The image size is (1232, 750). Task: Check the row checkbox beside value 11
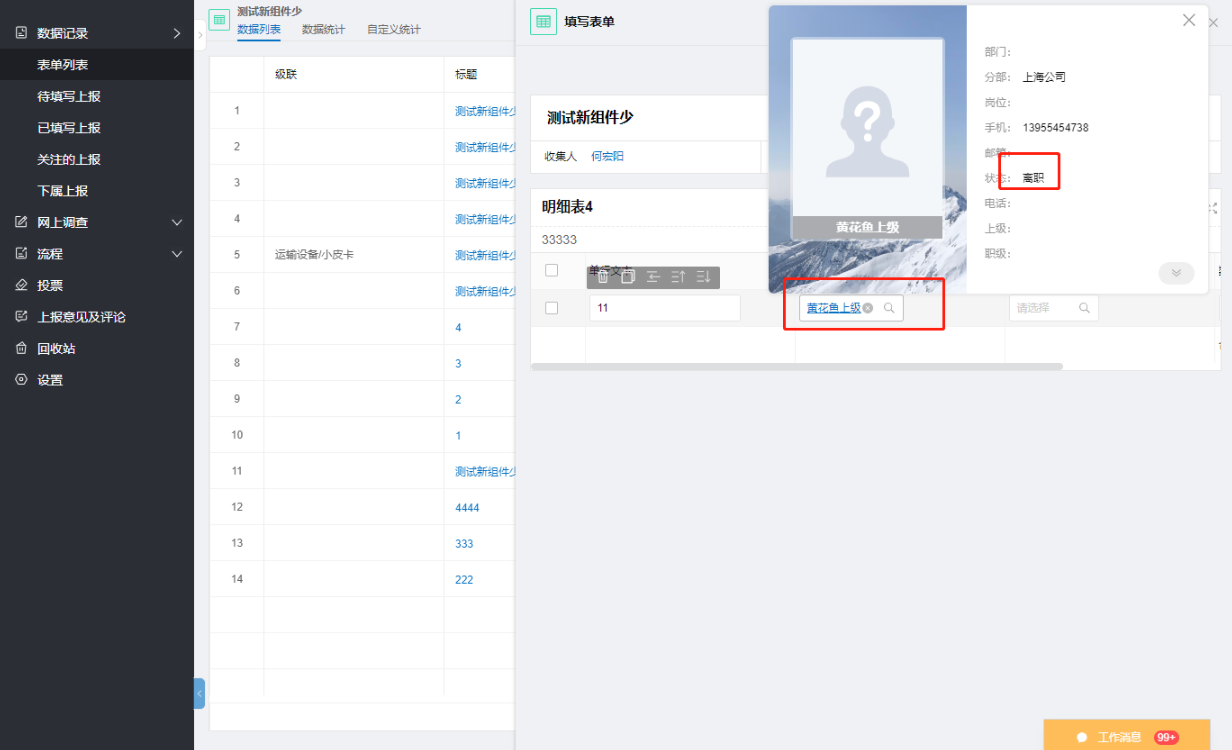551,308
